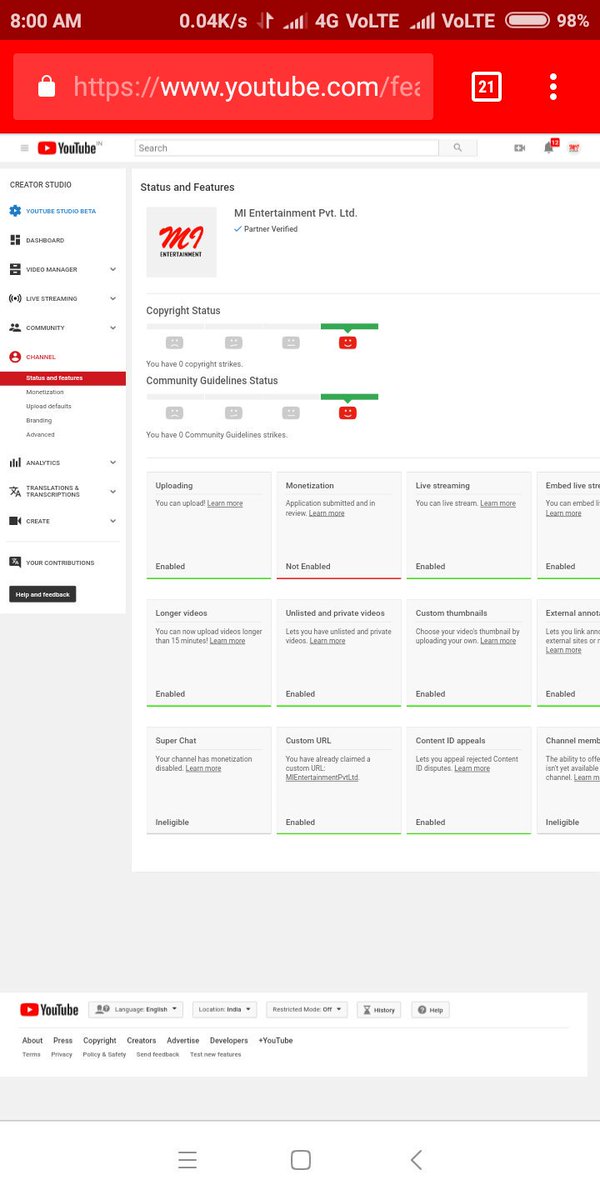Click the MIEntertainmentPvtLtd custom URL link

322,777
